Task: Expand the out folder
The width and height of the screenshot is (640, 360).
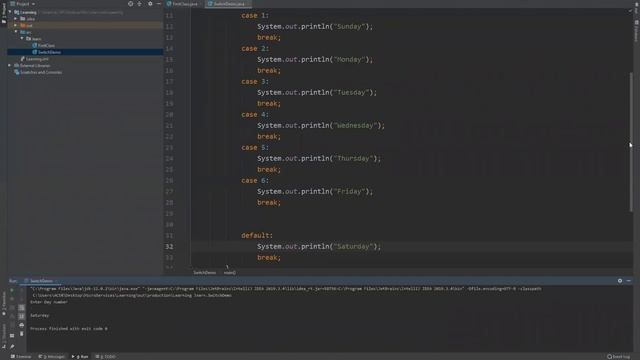Action: 16,25
